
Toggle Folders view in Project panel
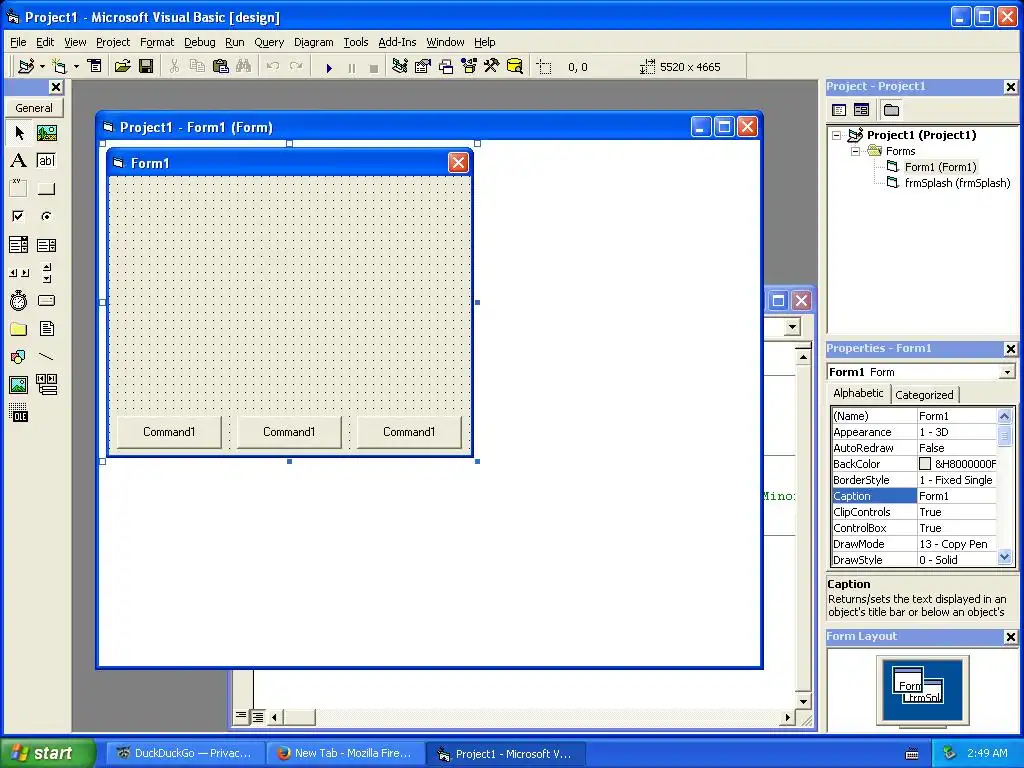click(x=891, y=110)
